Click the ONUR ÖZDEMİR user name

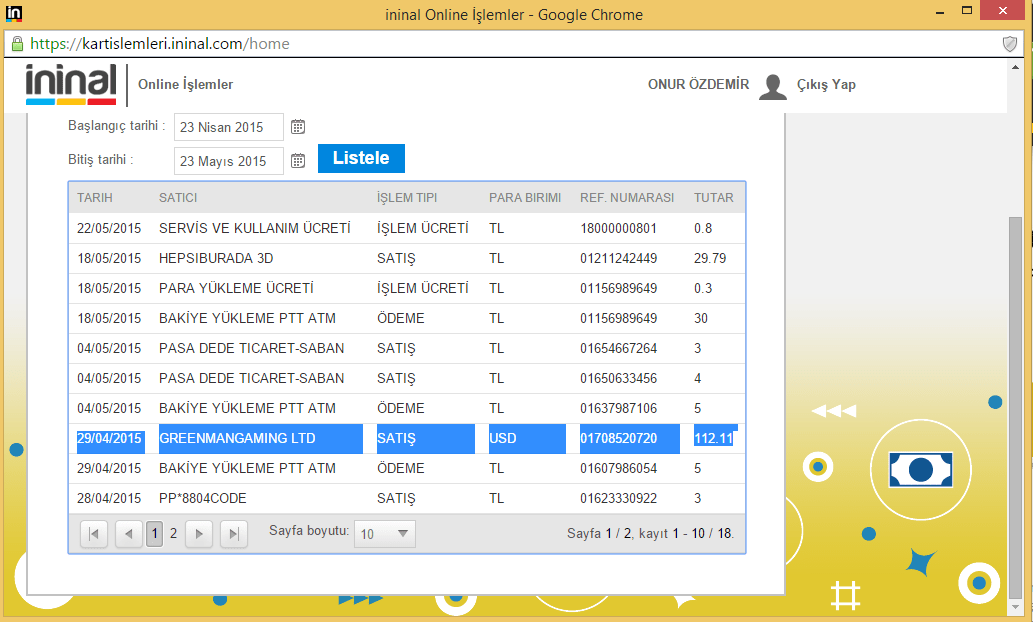698,84
